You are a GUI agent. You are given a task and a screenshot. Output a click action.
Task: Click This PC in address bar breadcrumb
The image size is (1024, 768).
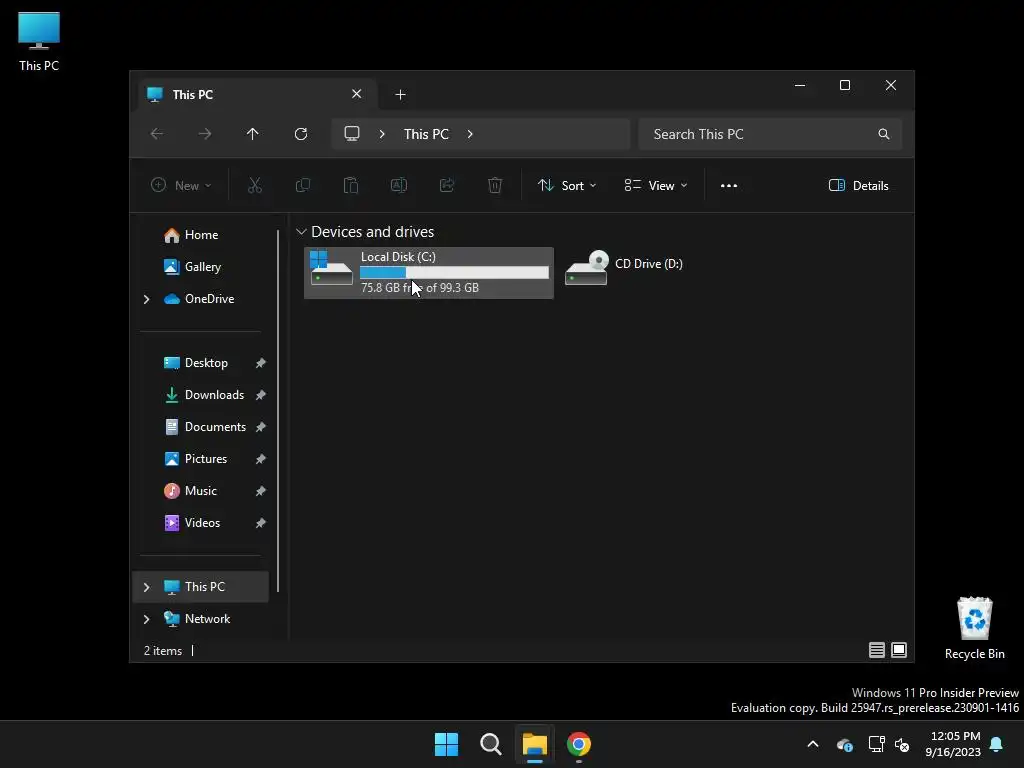coord(426,134)
